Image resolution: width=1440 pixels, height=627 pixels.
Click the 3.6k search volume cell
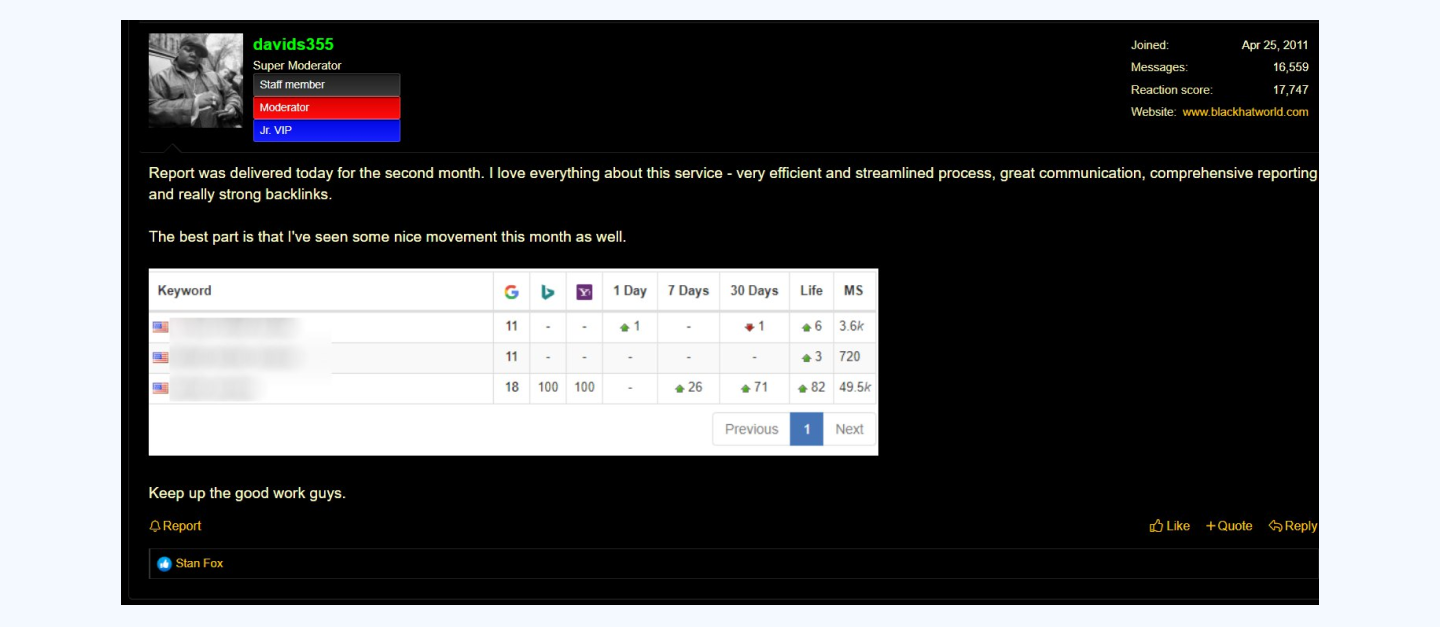click(851, 326)
